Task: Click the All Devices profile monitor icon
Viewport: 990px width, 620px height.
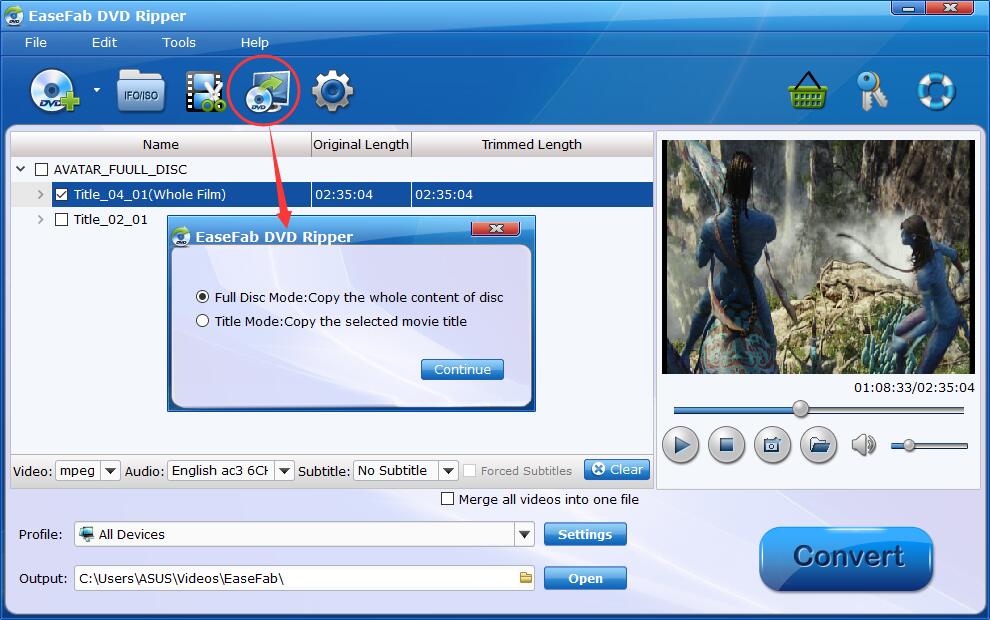Action: click(x=86, y=534)
